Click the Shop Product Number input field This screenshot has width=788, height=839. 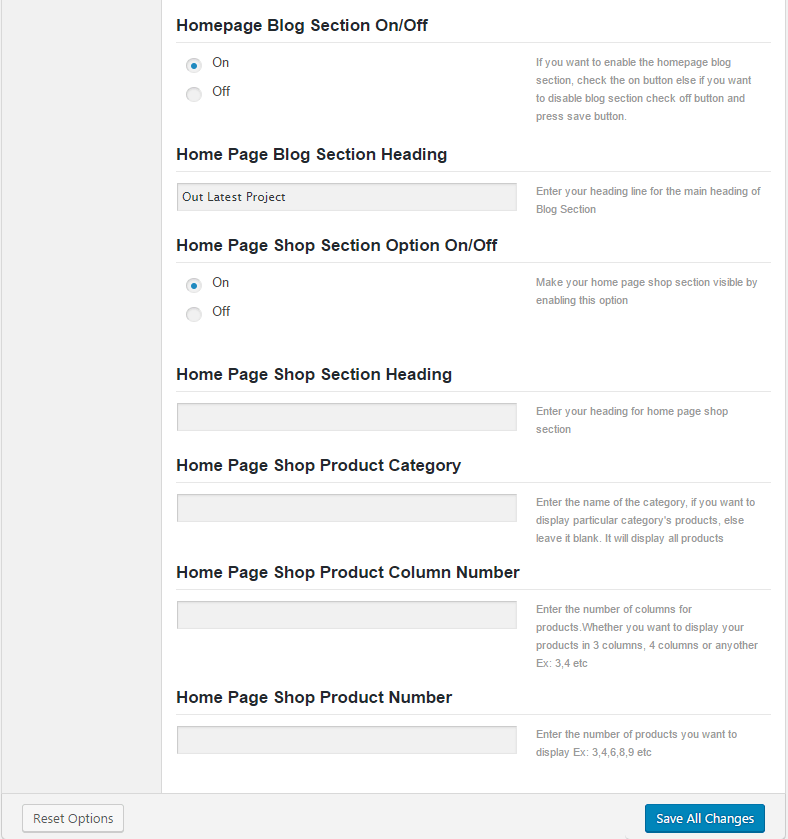(x=347, y=740)
